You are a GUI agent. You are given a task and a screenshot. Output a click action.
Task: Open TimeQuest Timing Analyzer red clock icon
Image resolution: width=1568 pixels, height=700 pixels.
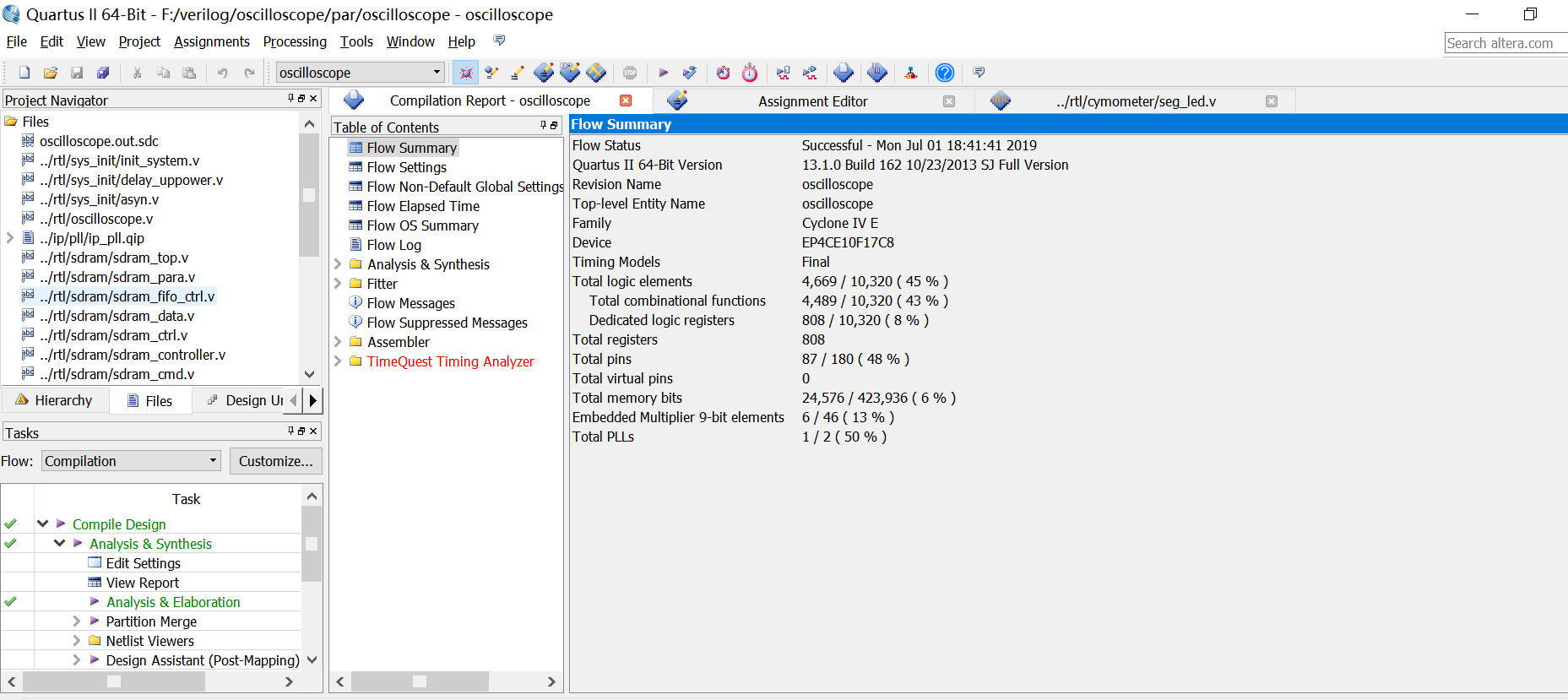(x=724, y=73)
